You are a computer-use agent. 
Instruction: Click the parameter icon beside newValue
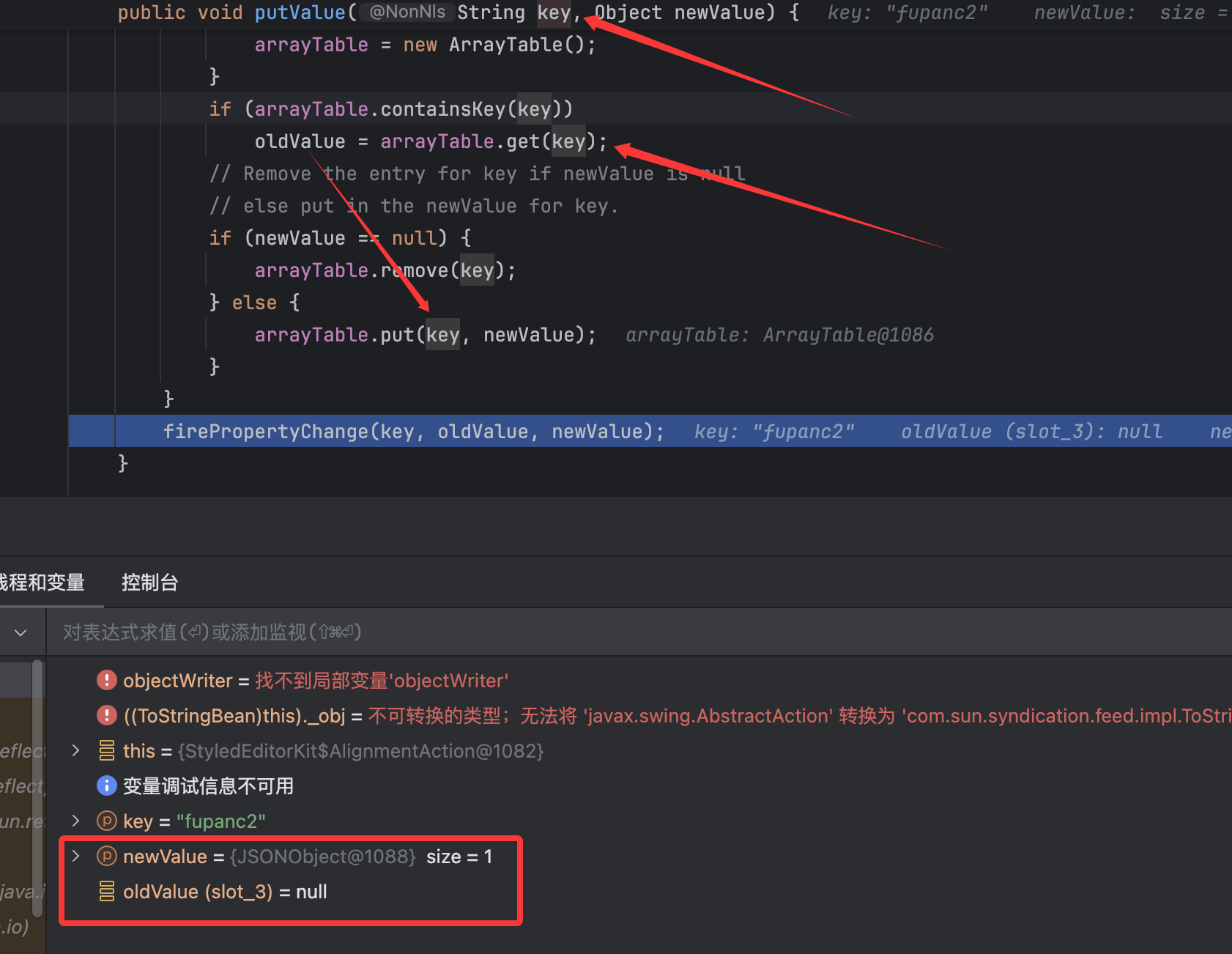click(x=106, y=857)
